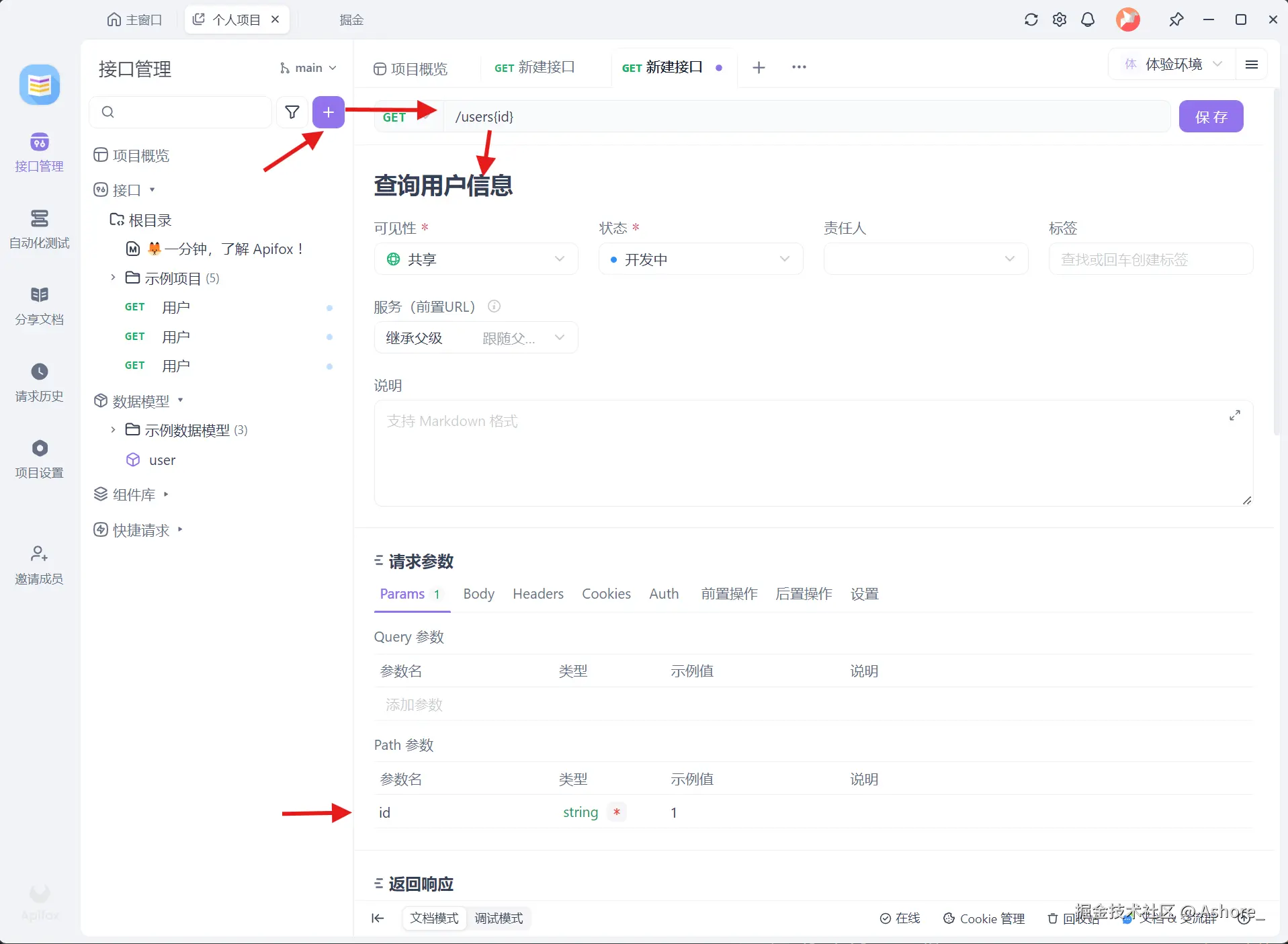1288x944 pixels.
Task: Open the 后置操作 tab
Action: point(804,594)
